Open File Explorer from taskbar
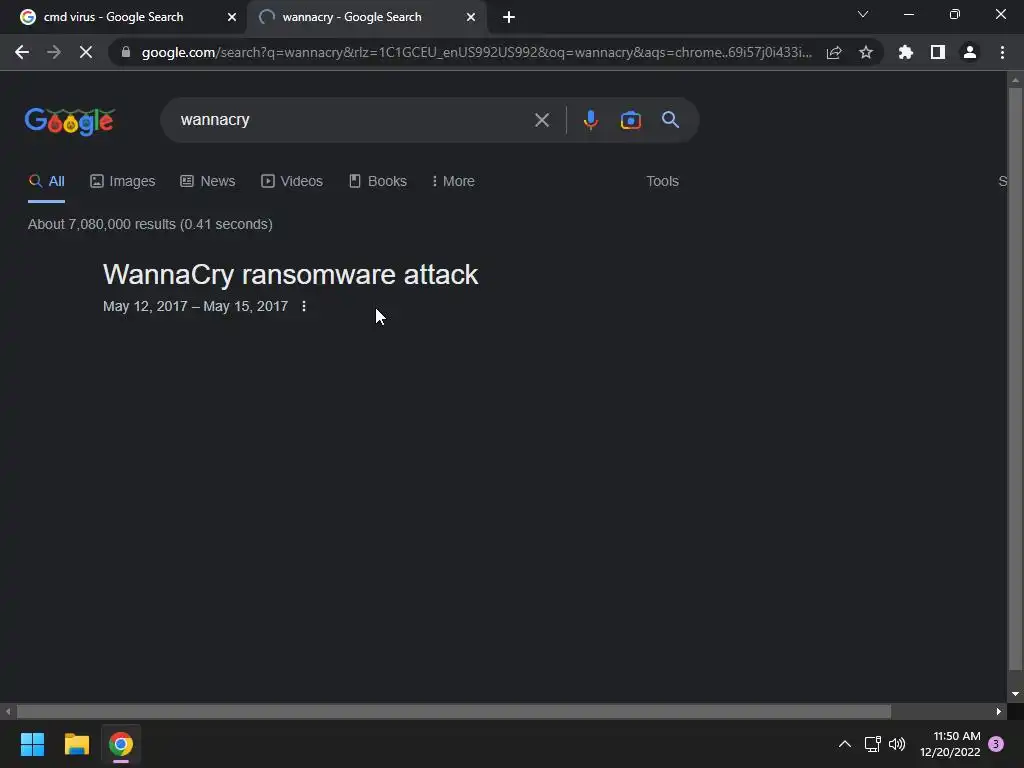This screenshot has width=1024, height=768. click(x=76, y=744)
